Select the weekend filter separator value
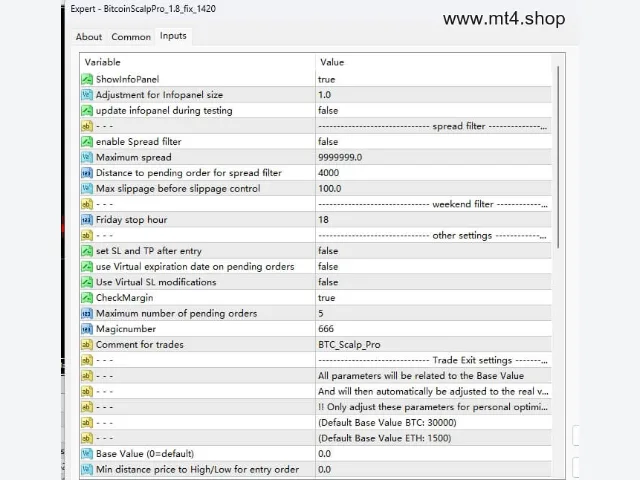 (433, 204)
